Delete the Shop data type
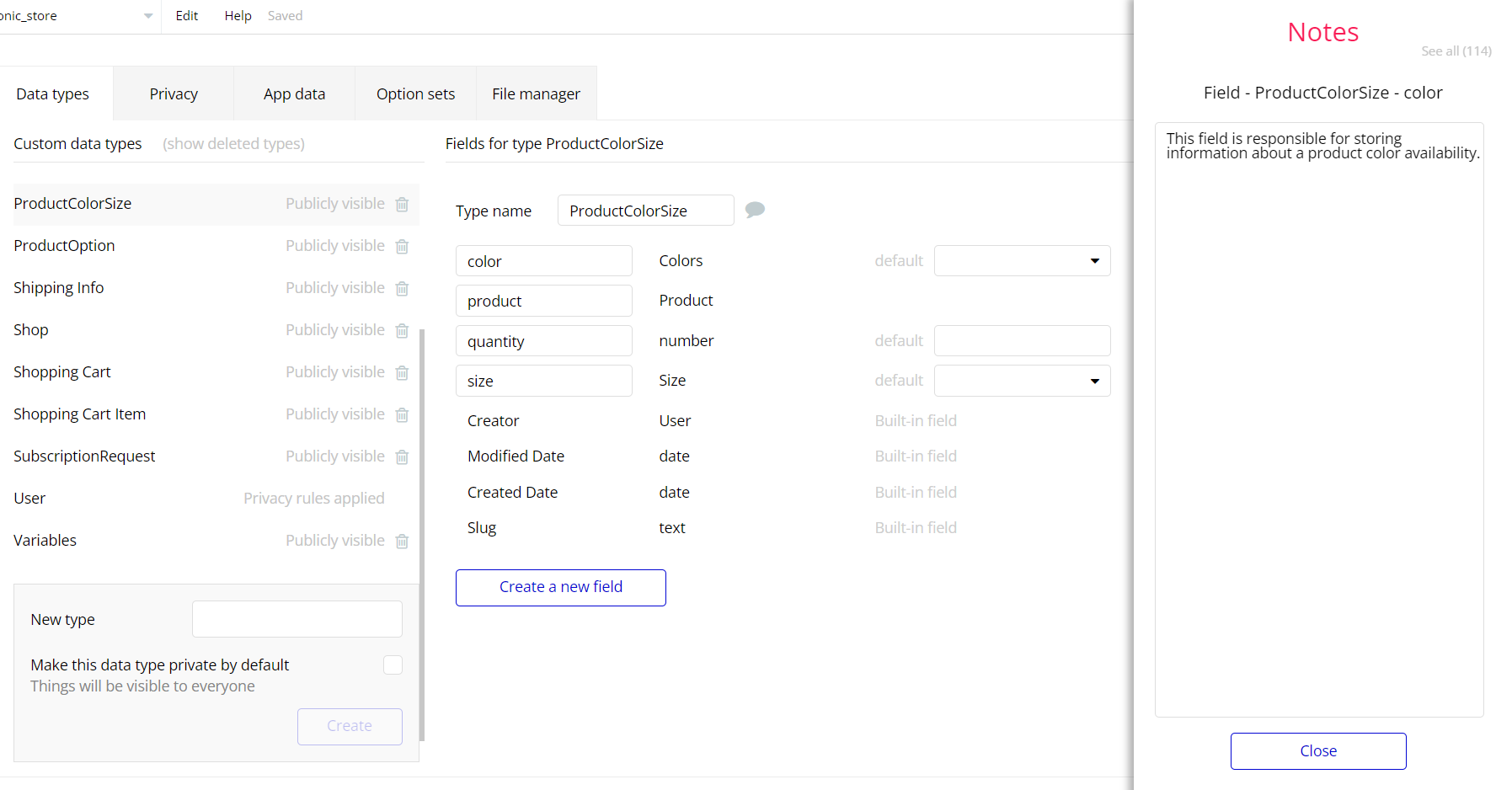Image resolution: width=1512 pixels, height=790 pixels. pyautogui.click(x=402, y=331)
